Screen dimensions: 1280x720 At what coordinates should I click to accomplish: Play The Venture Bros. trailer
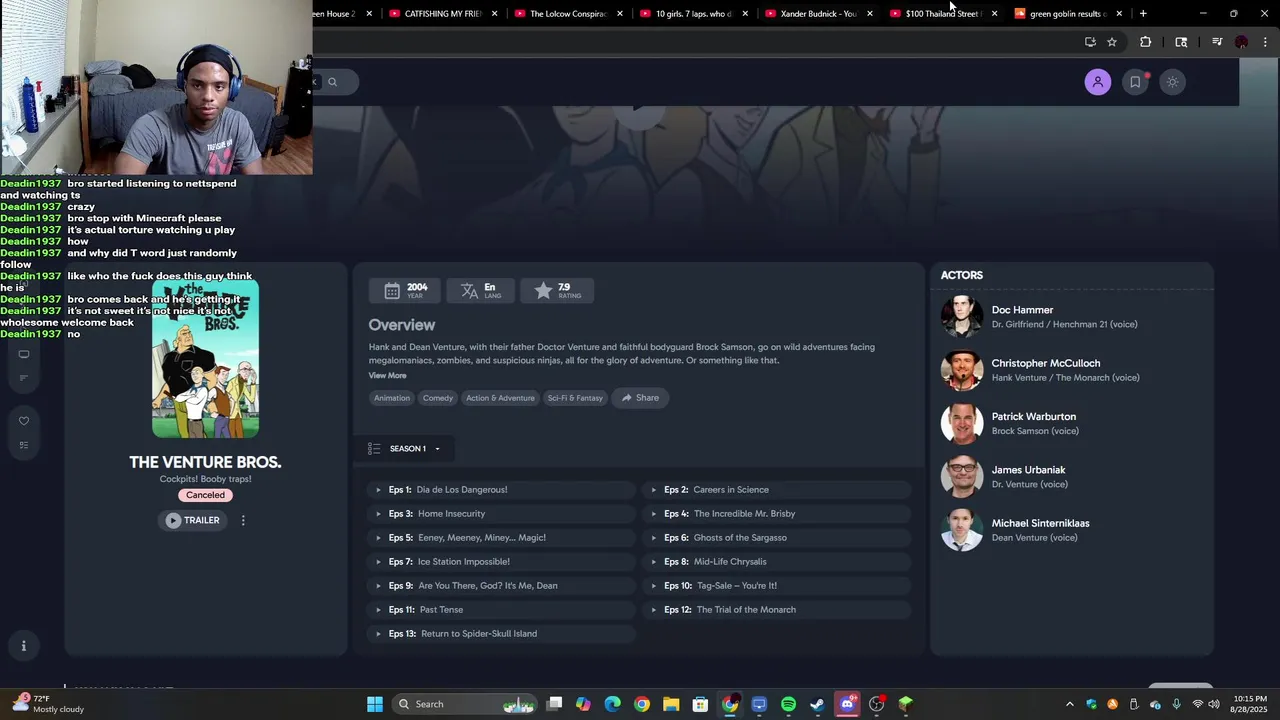[x=193, y=520]
